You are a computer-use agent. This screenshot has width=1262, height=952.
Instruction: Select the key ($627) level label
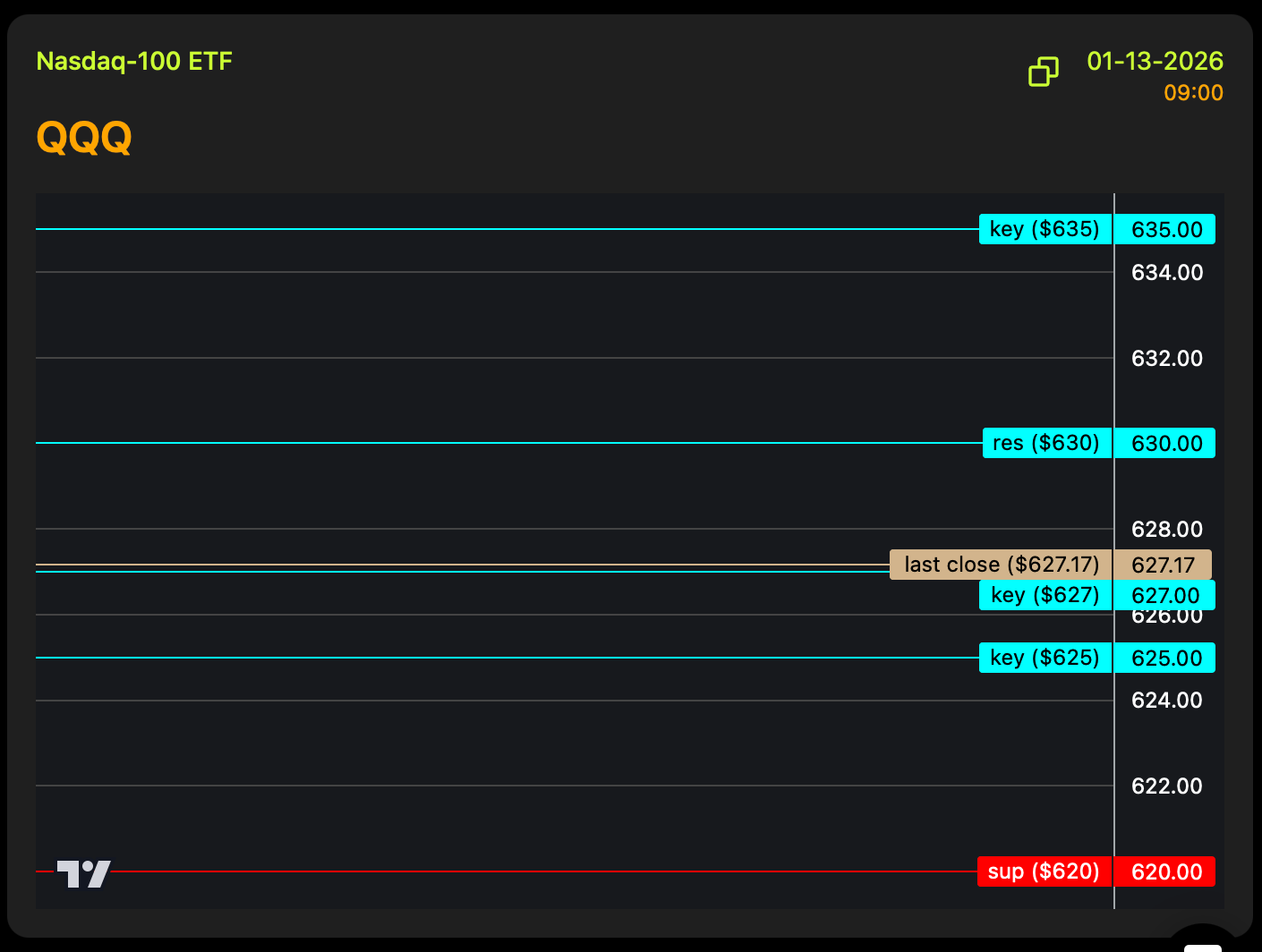pyautogui.click(x=1045, y=595)
